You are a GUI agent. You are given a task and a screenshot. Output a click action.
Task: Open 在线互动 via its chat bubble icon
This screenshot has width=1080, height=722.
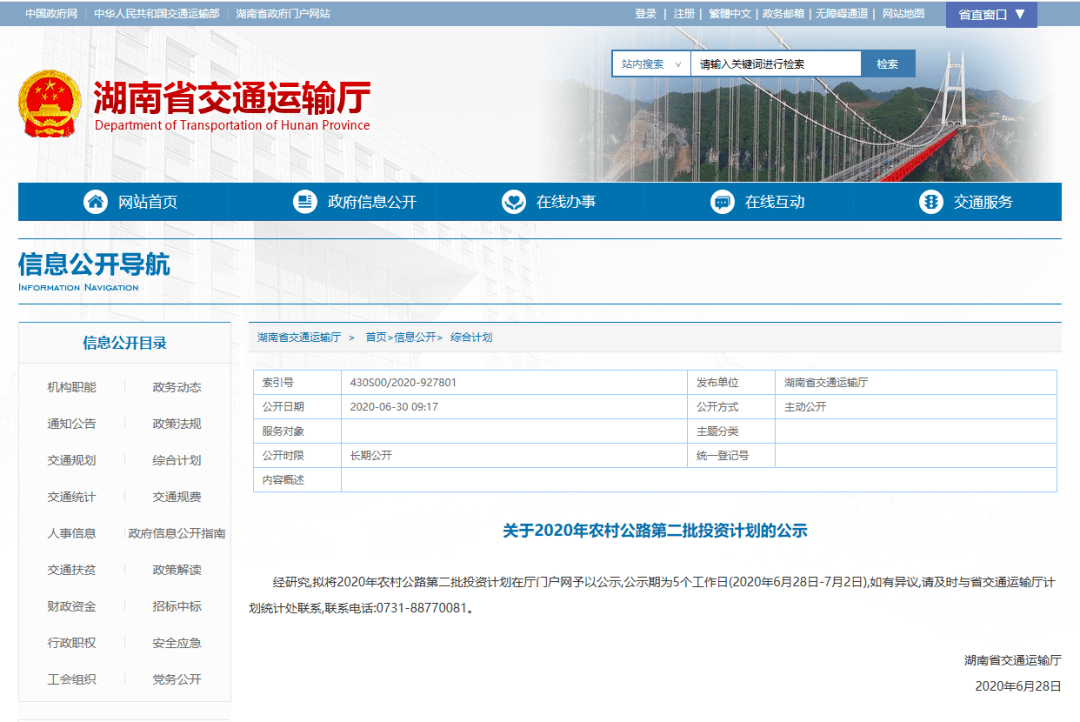click(722, 201)
